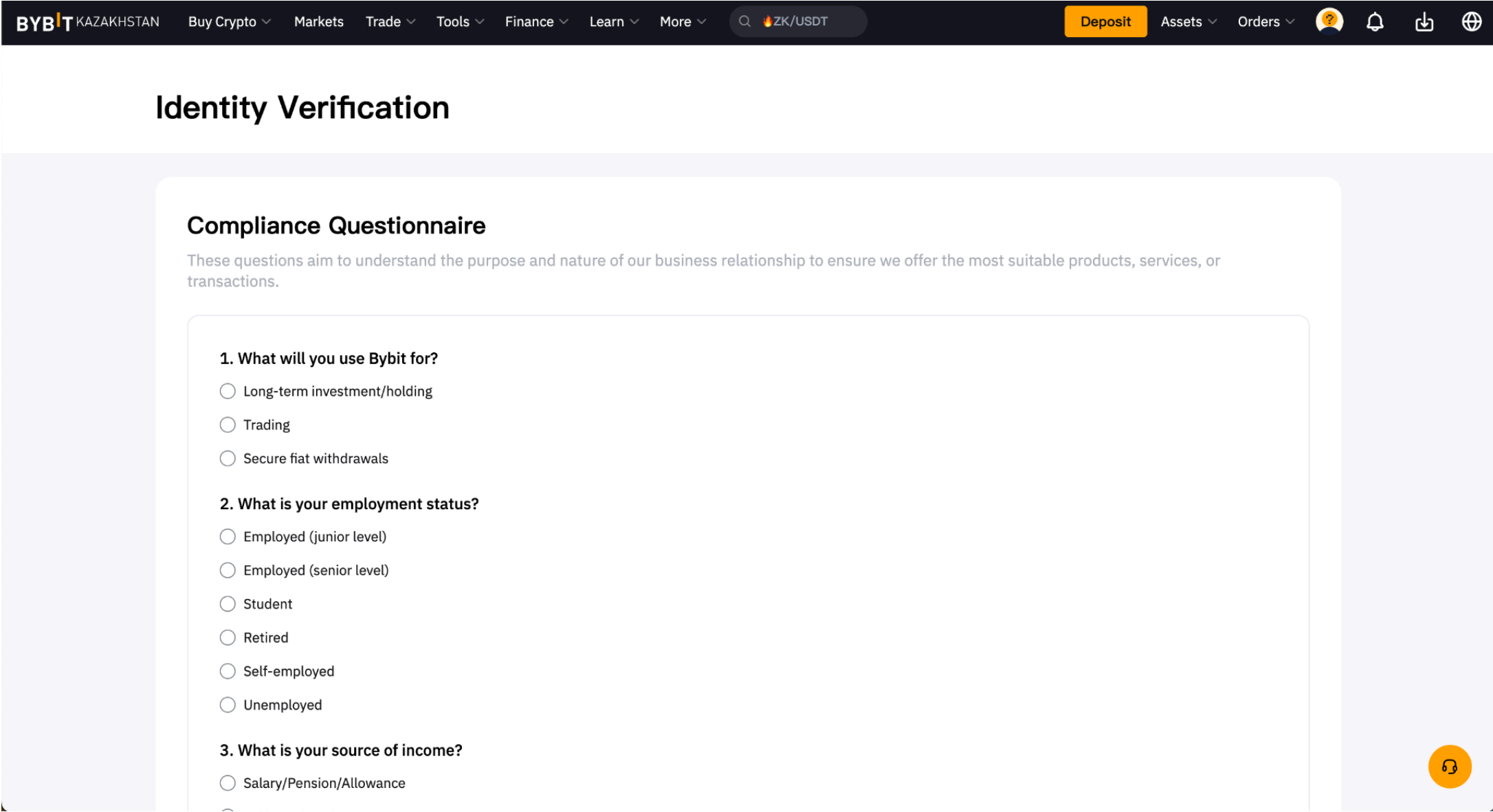
Task: Click the download app icon
Action: [x=1424, y=22]
